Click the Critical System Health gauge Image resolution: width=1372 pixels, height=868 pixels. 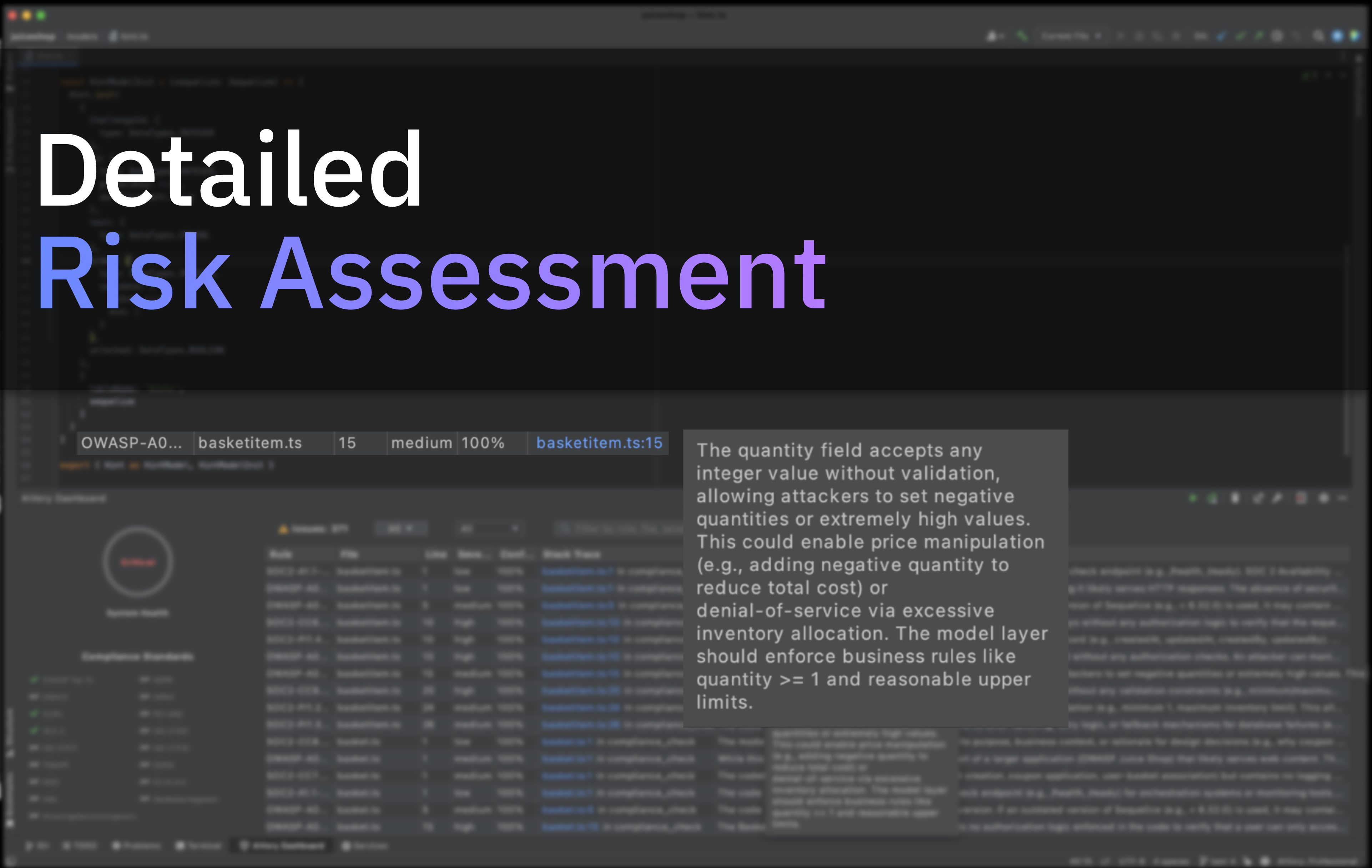tap(137, 562)
